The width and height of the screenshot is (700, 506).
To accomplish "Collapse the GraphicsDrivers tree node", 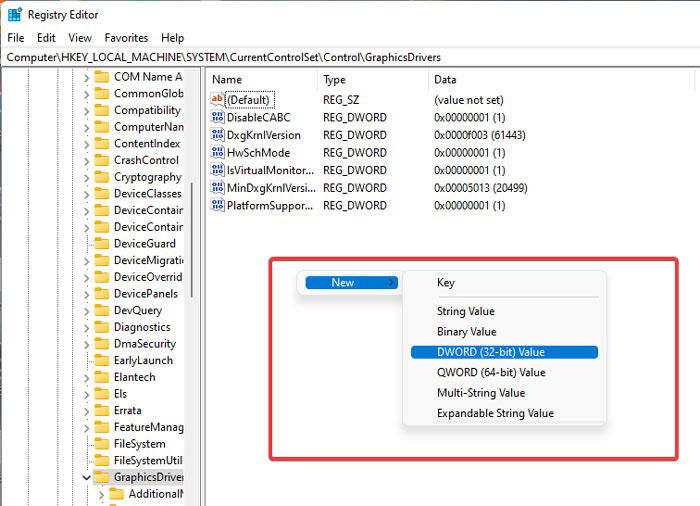I will [86, 477].
